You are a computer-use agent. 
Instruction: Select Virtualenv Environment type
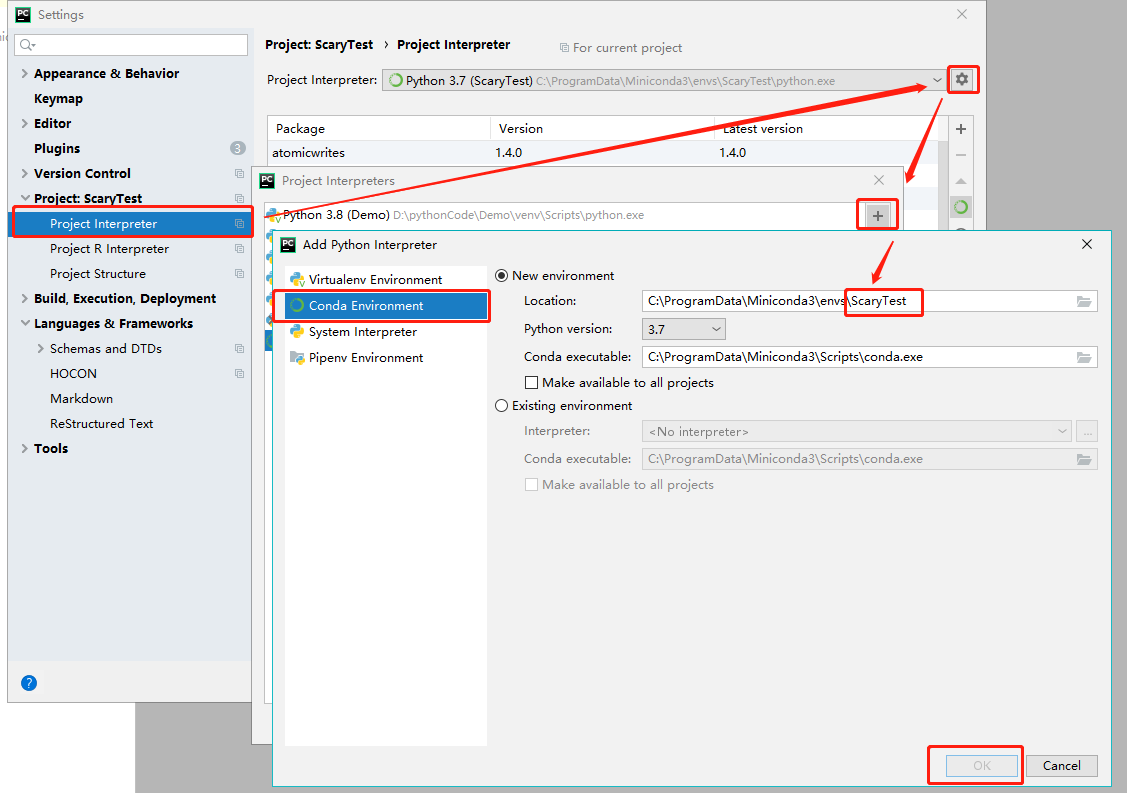tap(386, 280)
